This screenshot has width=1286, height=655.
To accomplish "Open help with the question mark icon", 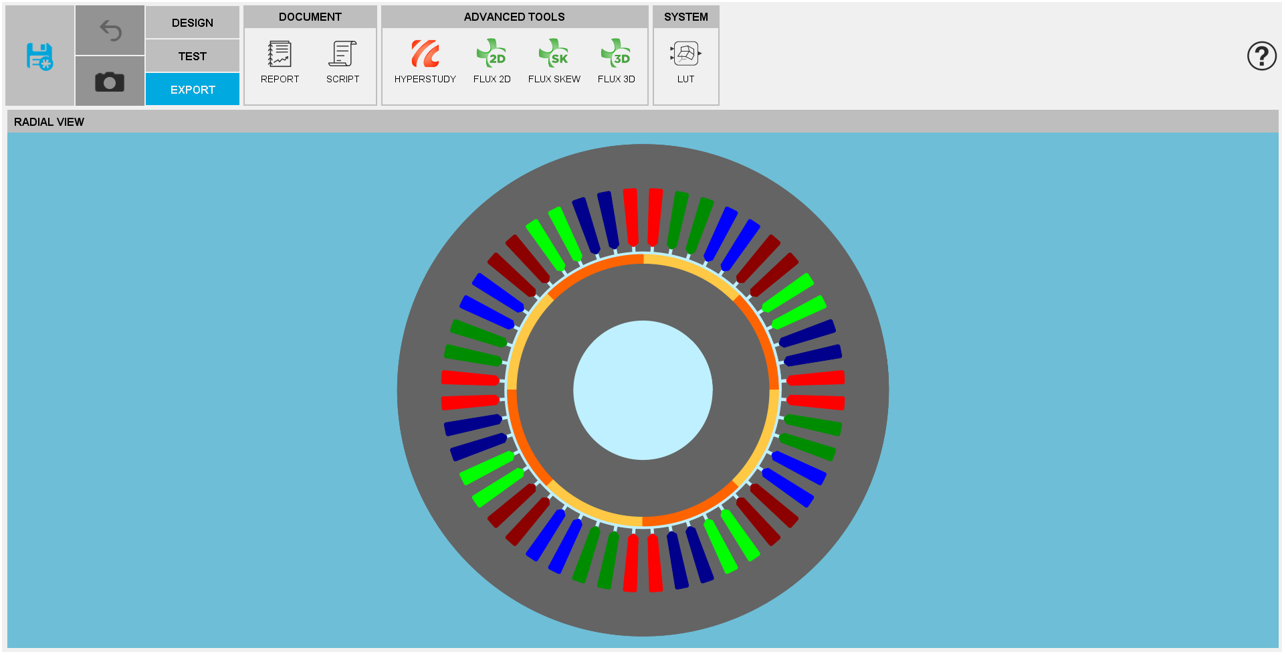I will pos(1262,56).
